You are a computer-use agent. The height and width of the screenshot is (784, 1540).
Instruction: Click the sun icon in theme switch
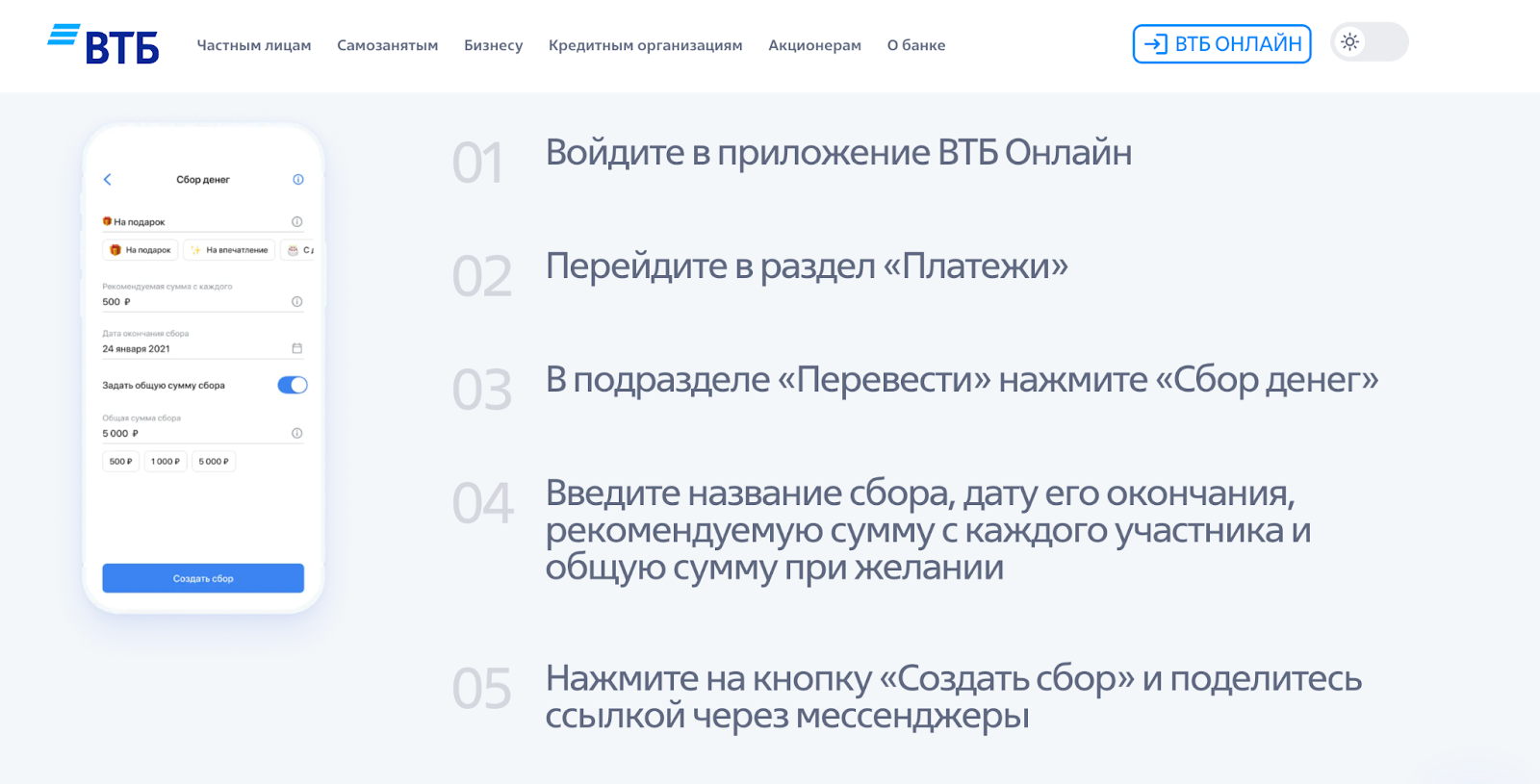pyautogui.click(x=1350, y=42)
